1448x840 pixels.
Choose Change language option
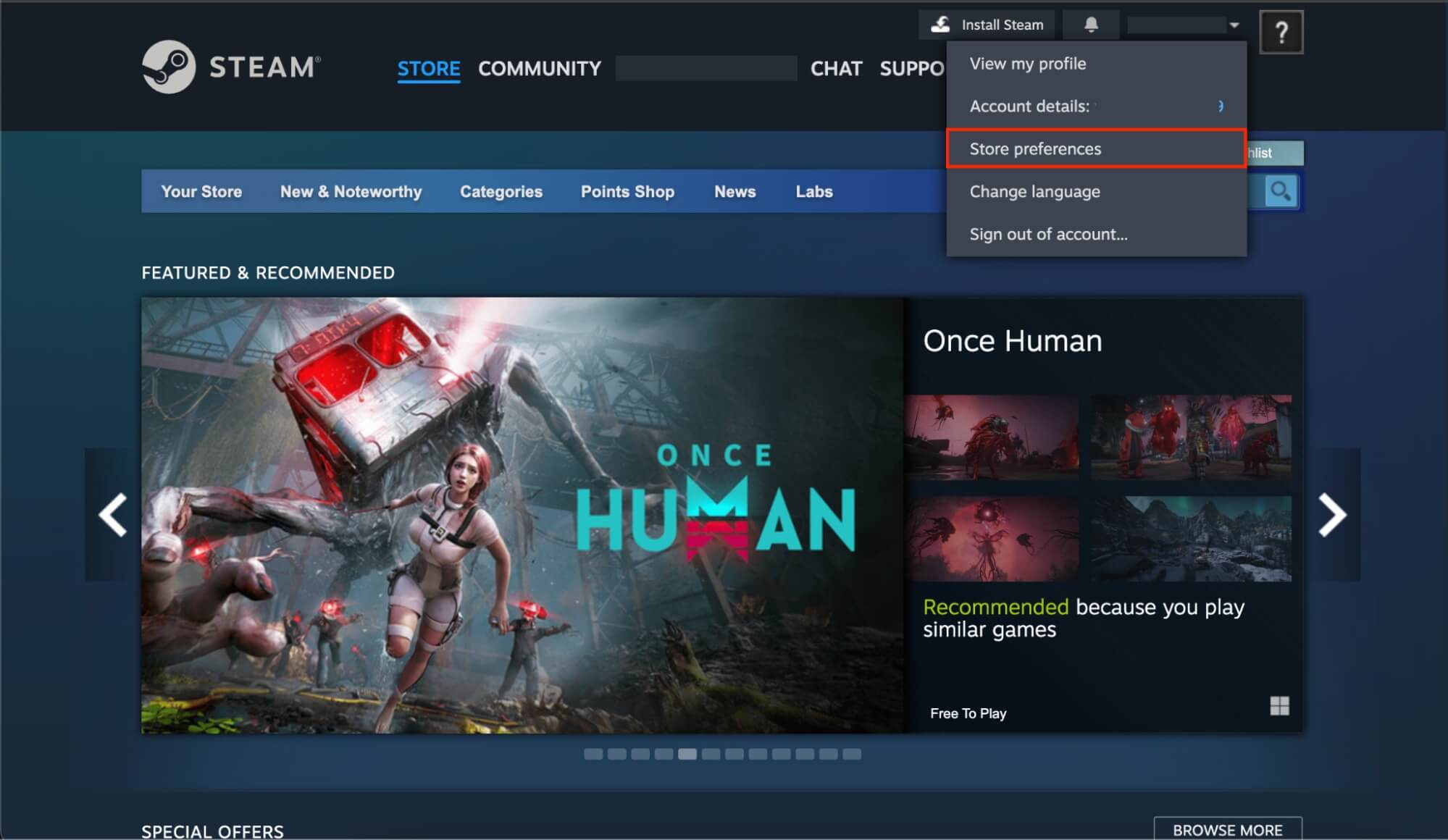tap(1097, 192)
